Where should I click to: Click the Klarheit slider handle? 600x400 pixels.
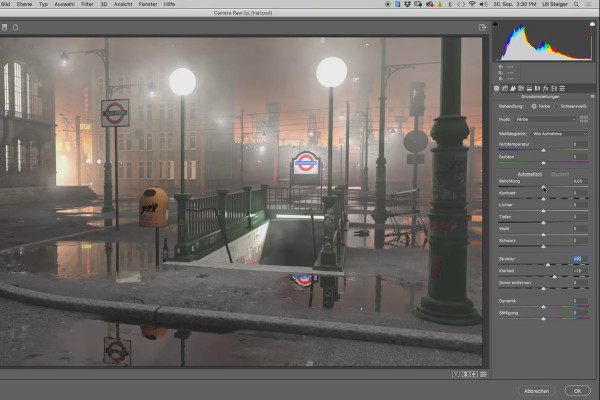554,277
